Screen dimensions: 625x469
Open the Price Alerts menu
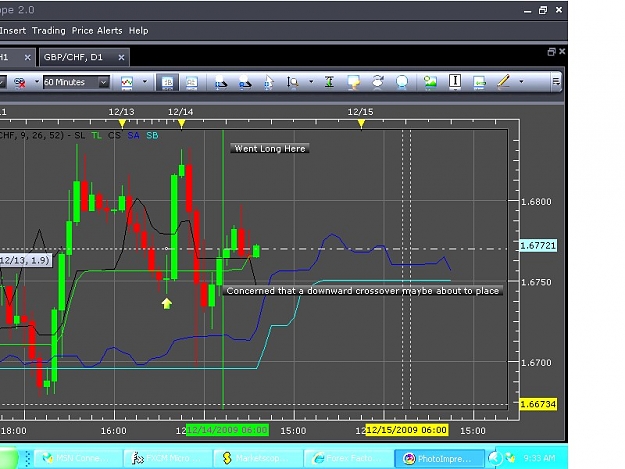97,31
